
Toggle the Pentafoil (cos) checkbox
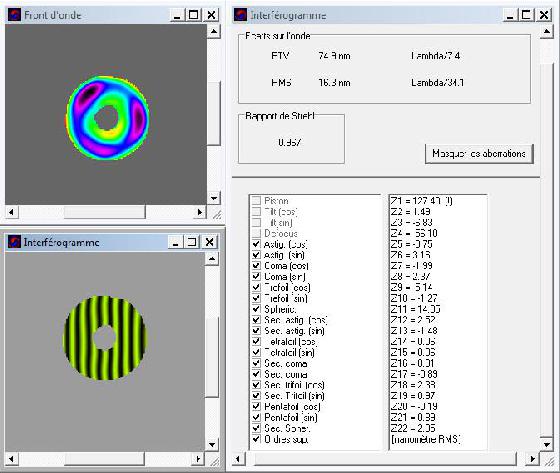256,407
